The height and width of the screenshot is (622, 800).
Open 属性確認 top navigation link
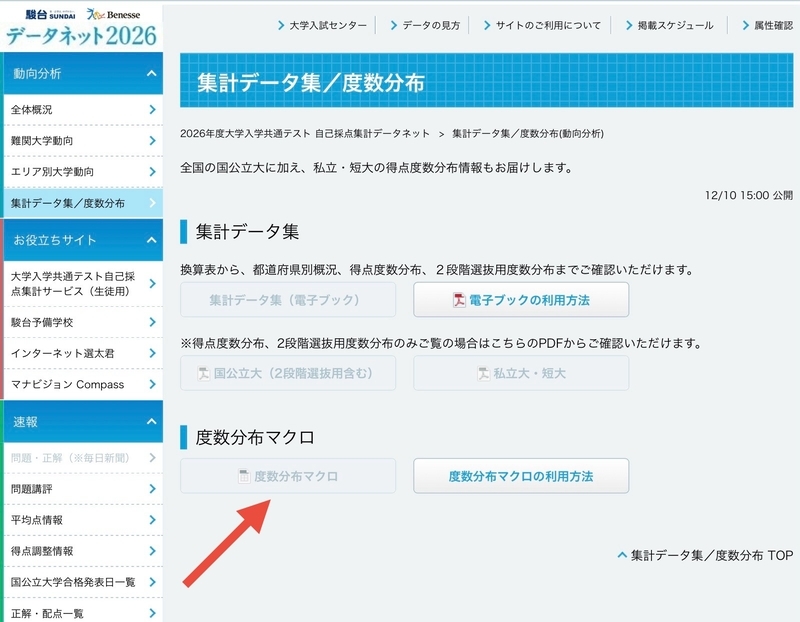(x=768, y=25)
